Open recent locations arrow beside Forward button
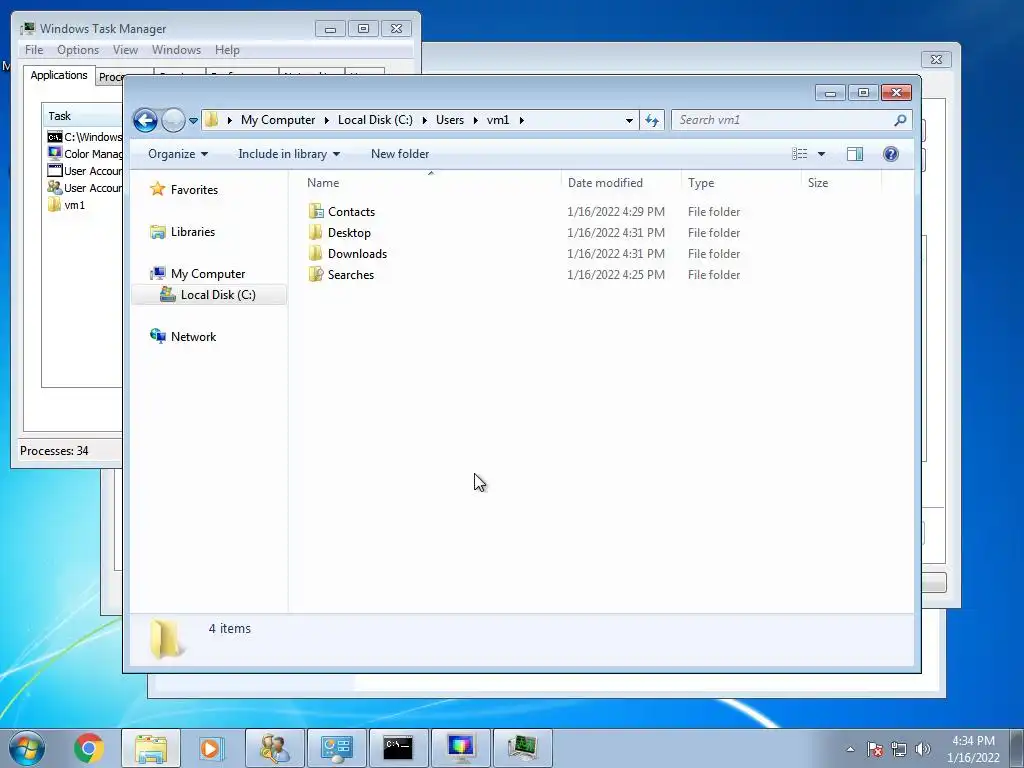Viewport: 1024px width, 768px height. [193, 121]
